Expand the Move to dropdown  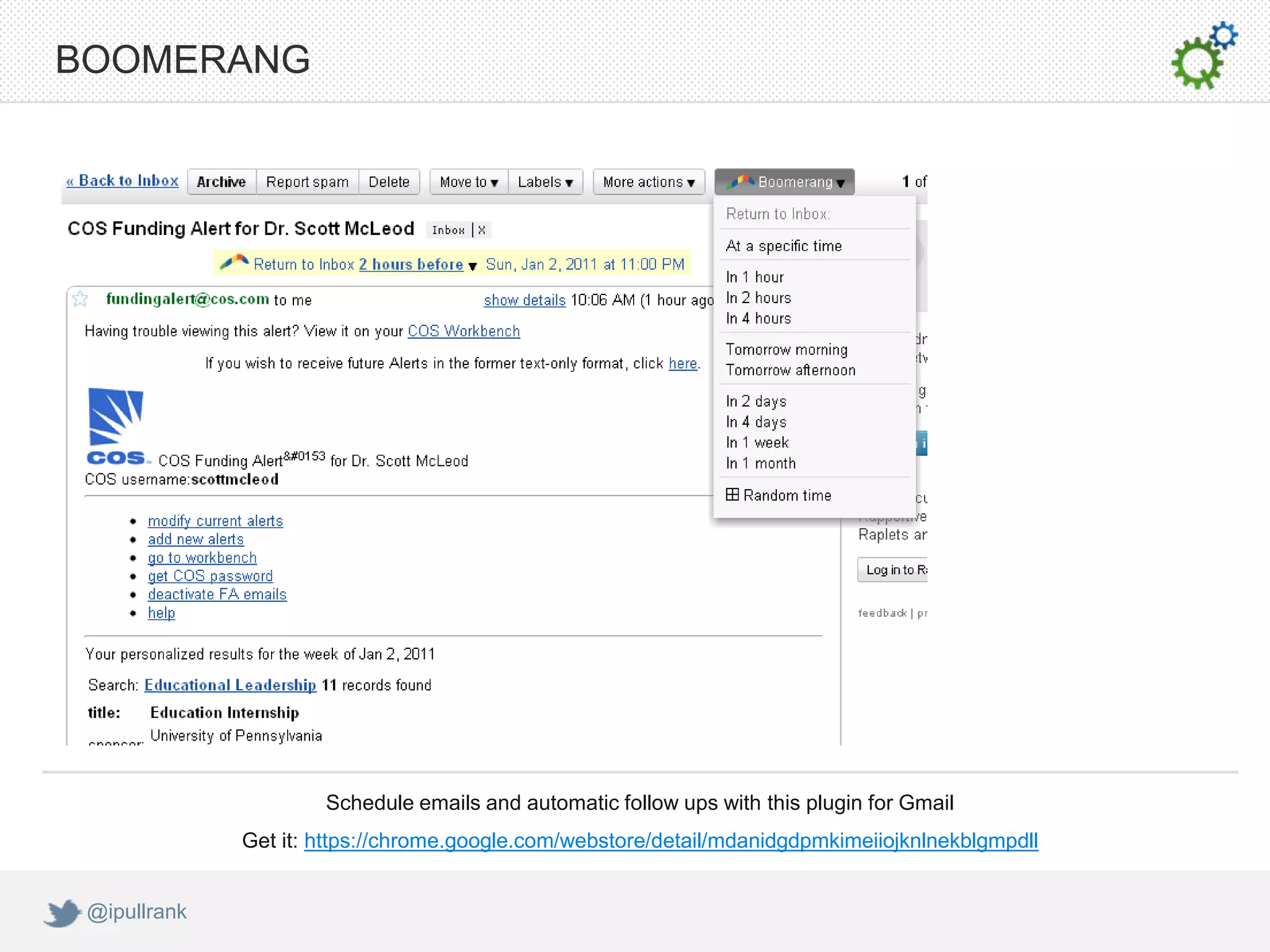tap(469, 182)
